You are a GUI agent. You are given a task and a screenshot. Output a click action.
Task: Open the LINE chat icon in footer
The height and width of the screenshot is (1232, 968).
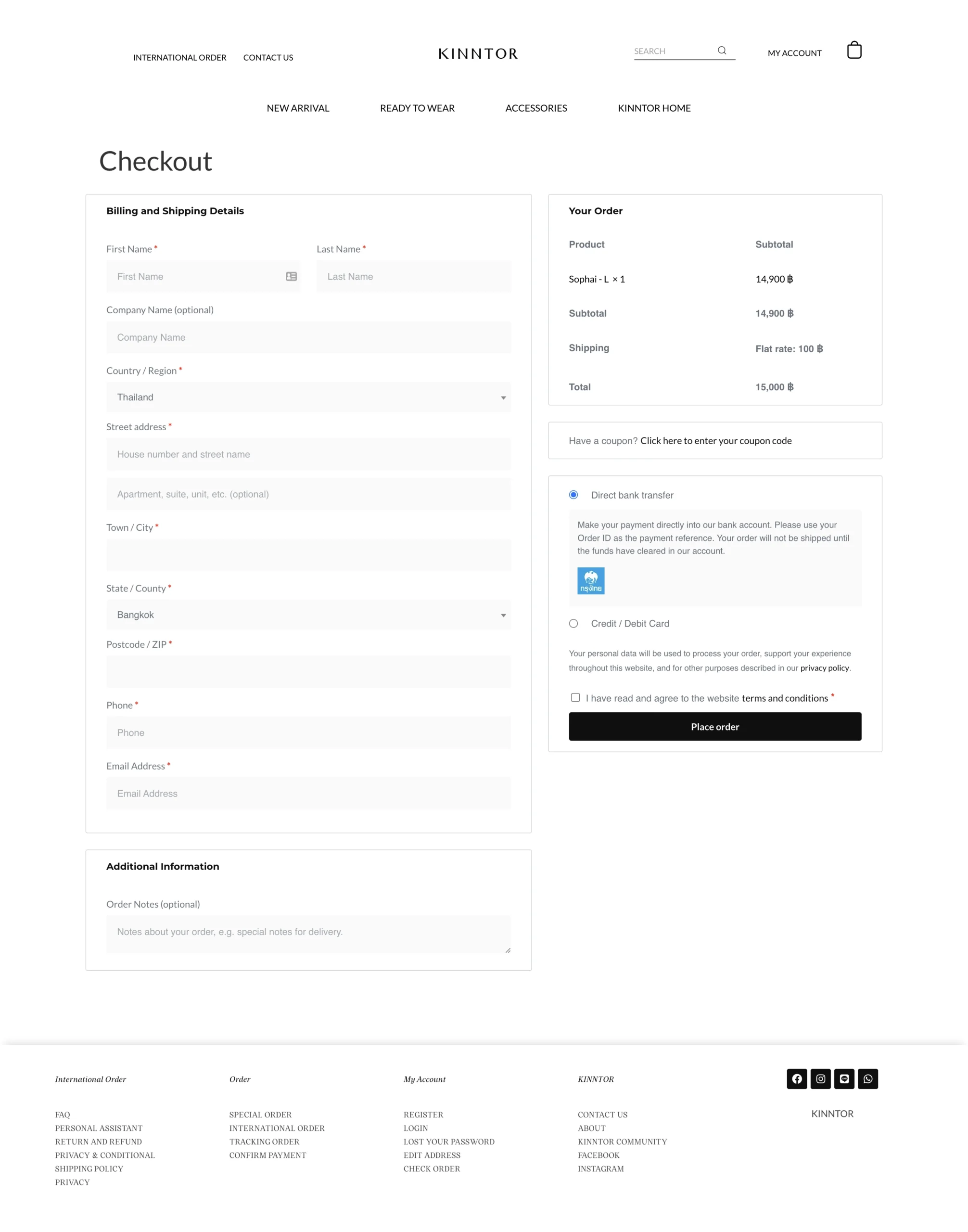pyautogui.click(x=844, y=1078)
